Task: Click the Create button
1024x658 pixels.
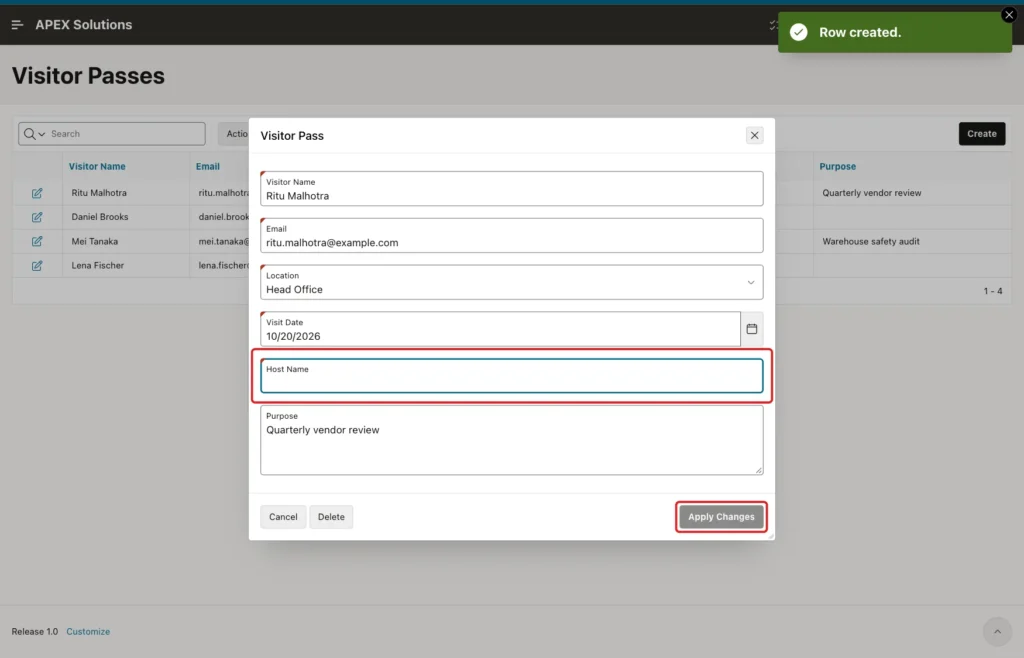Action: tap(982, 134)
